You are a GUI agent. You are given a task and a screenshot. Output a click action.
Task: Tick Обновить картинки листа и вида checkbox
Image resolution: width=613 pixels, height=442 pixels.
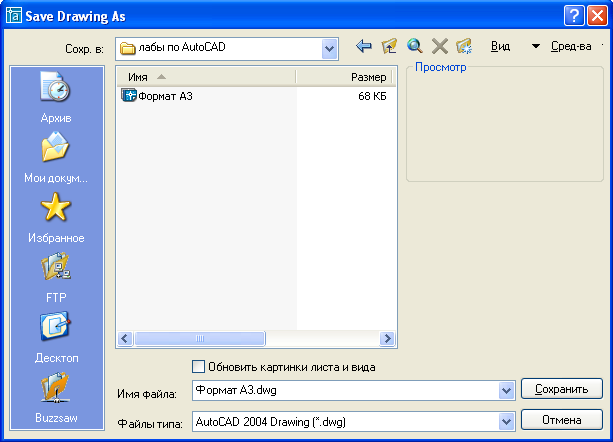[x=198, y=367]
